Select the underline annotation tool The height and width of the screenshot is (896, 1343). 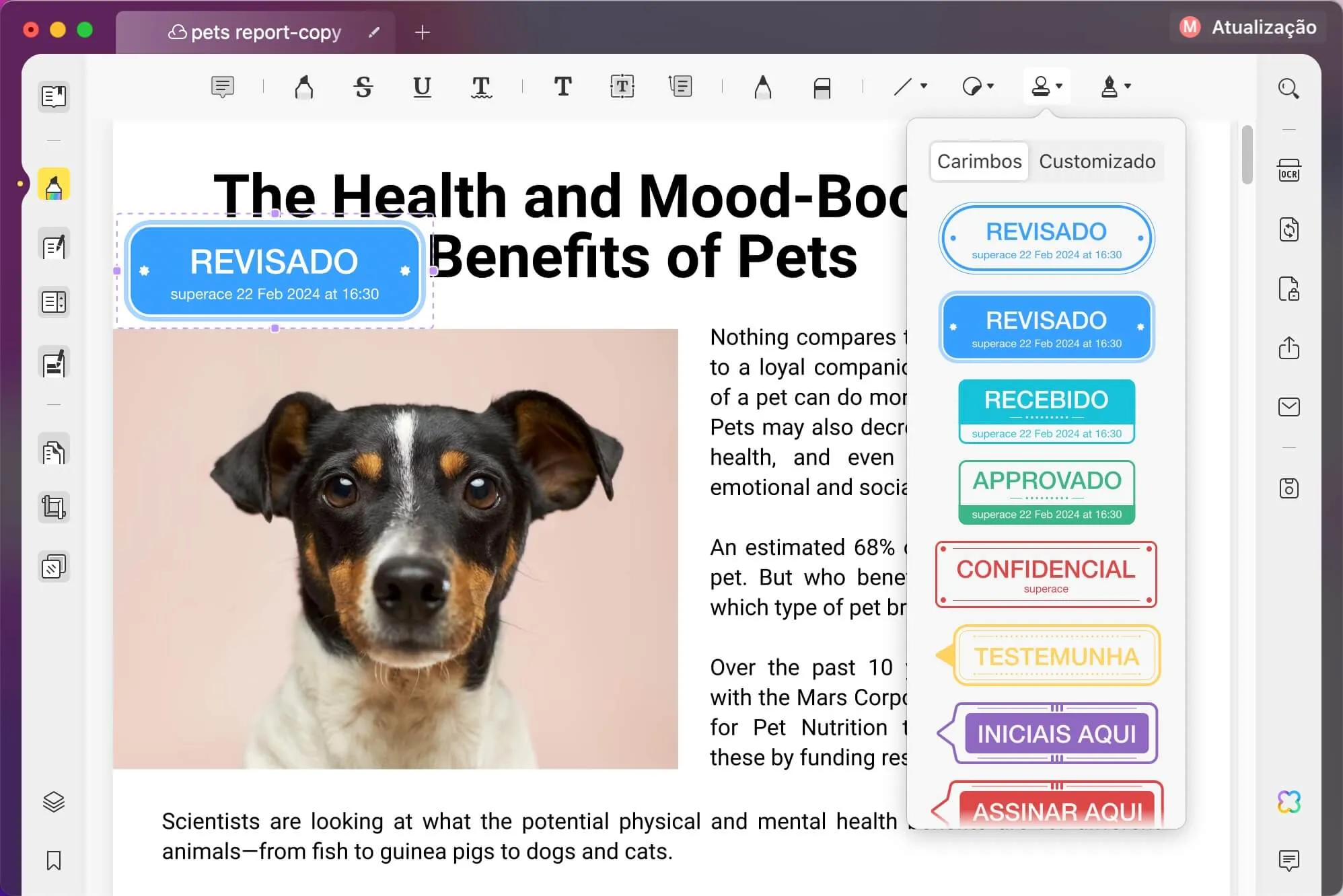(422, 87)
